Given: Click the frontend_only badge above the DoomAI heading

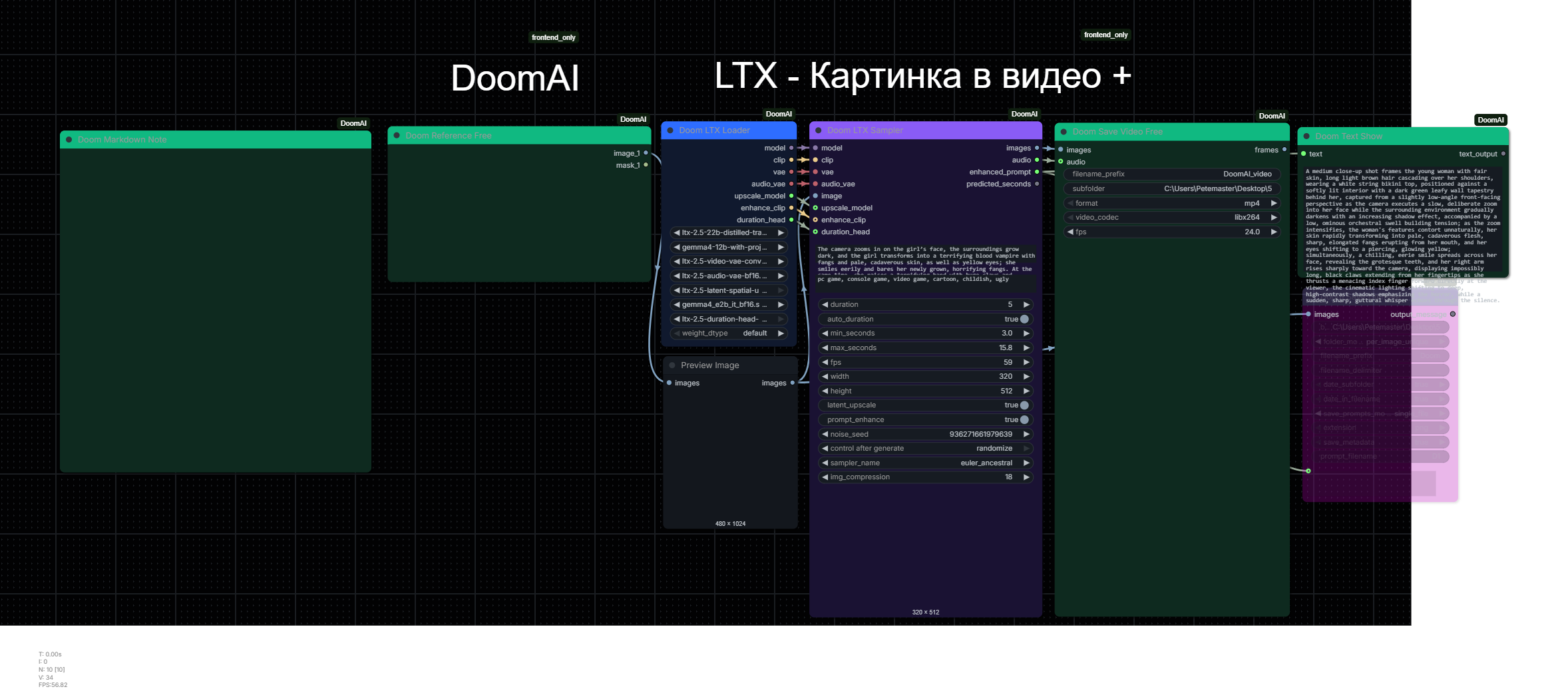Looking at the screenshot, I should [553, 37].
